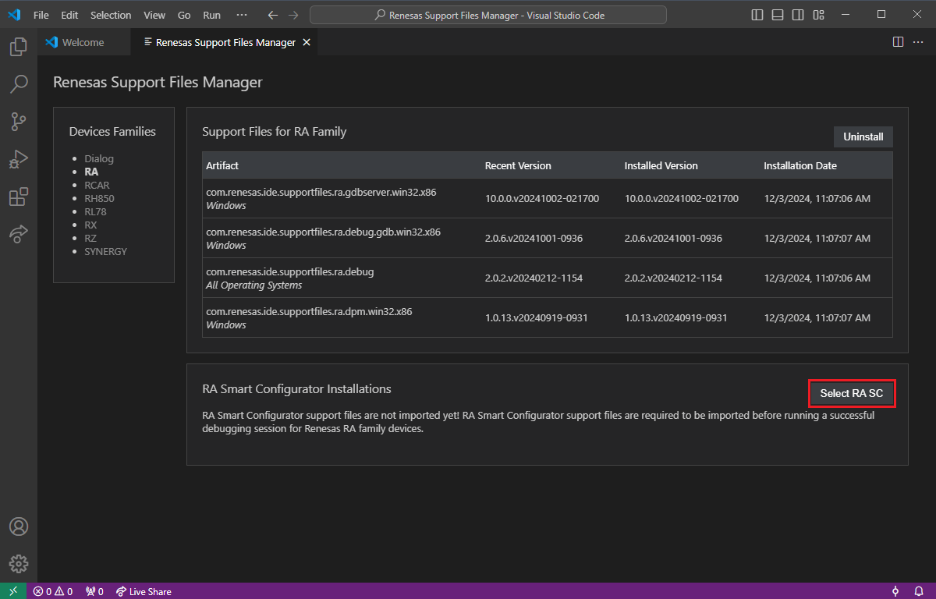Open the Manage gear icon
Screen dimensions: 936x599
[18, 564]
